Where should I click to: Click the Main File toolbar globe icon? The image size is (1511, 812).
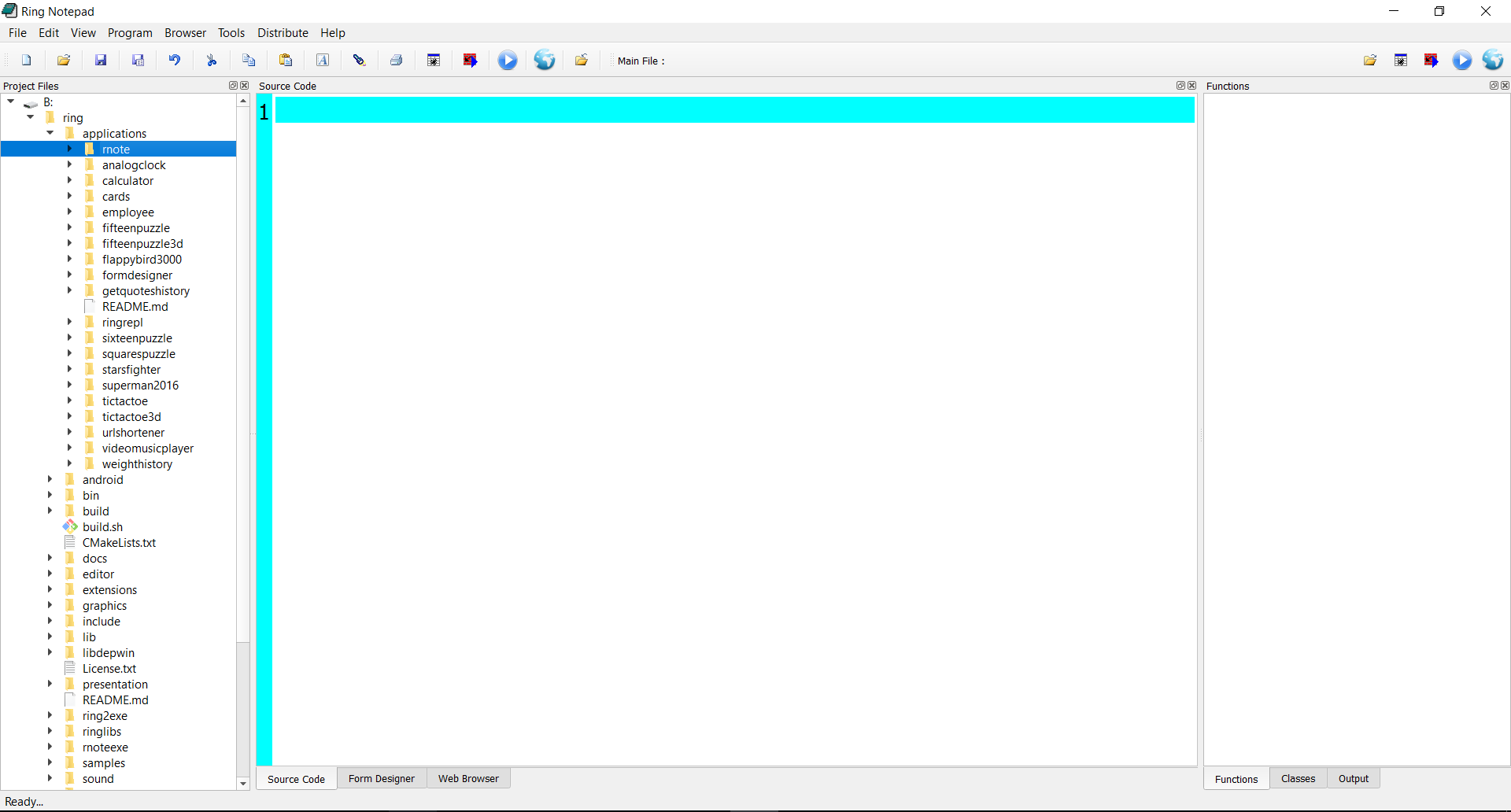click(1493, 61)
